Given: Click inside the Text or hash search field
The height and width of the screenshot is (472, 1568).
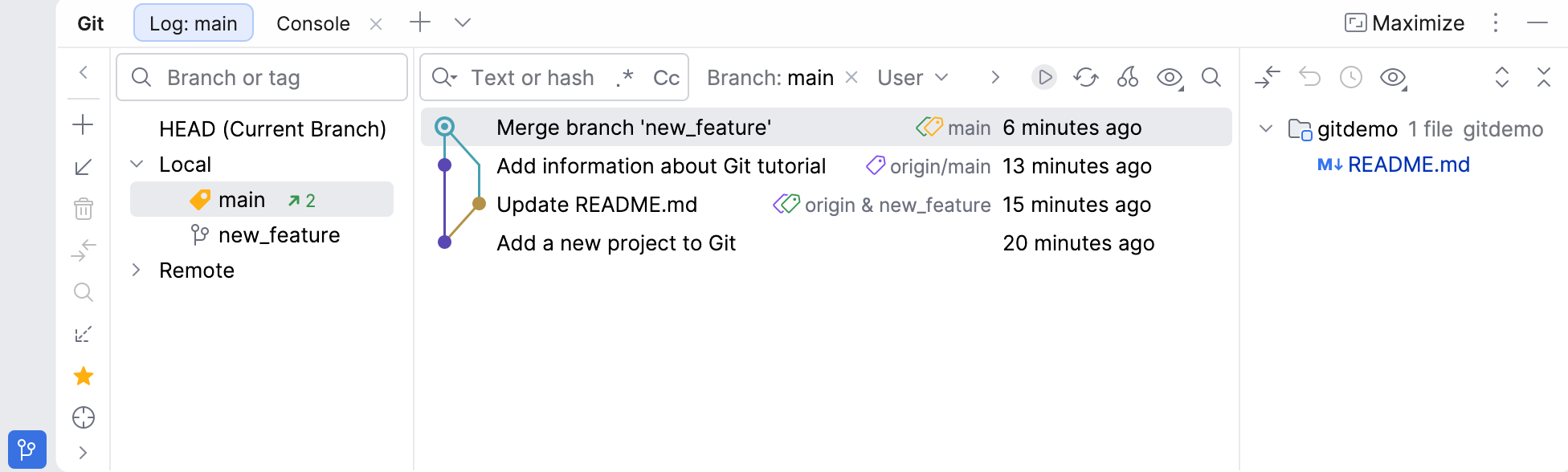Looking at the screenshot, I should (534, 77).
